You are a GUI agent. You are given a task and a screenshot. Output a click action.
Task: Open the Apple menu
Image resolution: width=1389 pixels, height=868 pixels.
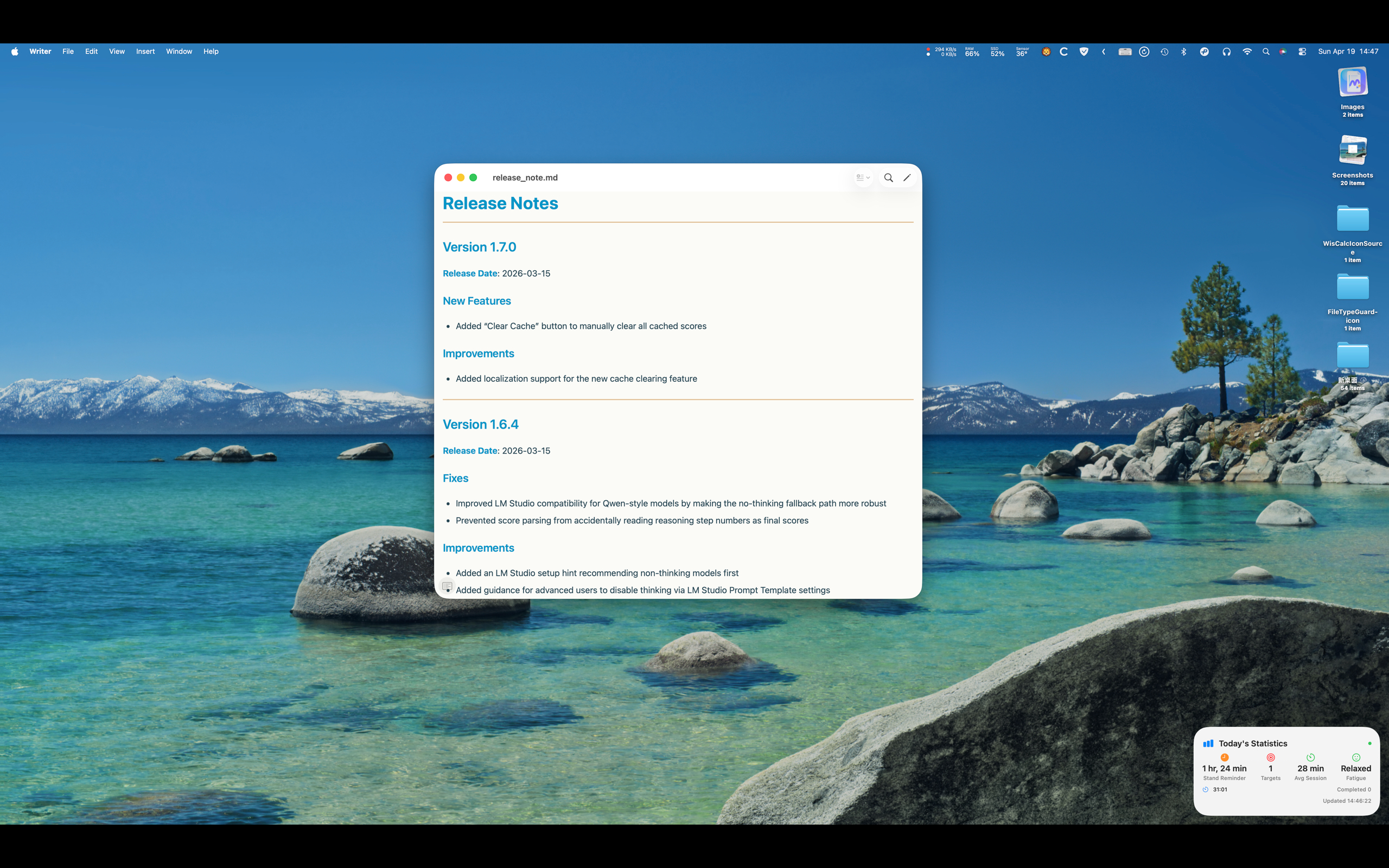15,52
